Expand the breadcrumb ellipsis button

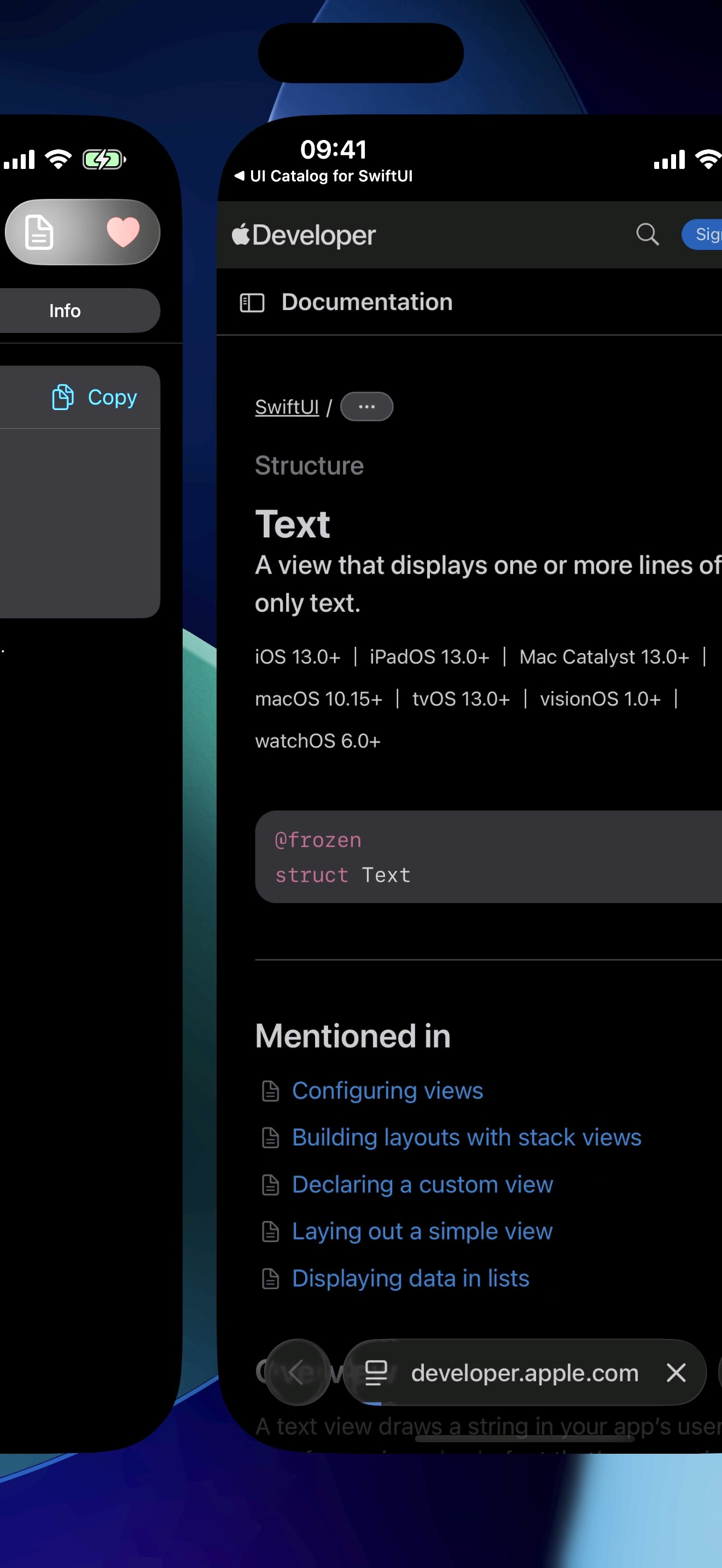click(x=366, y=407)
